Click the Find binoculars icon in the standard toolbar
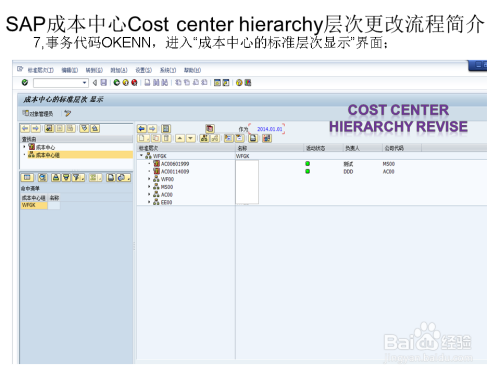 (x=156, y=82)
